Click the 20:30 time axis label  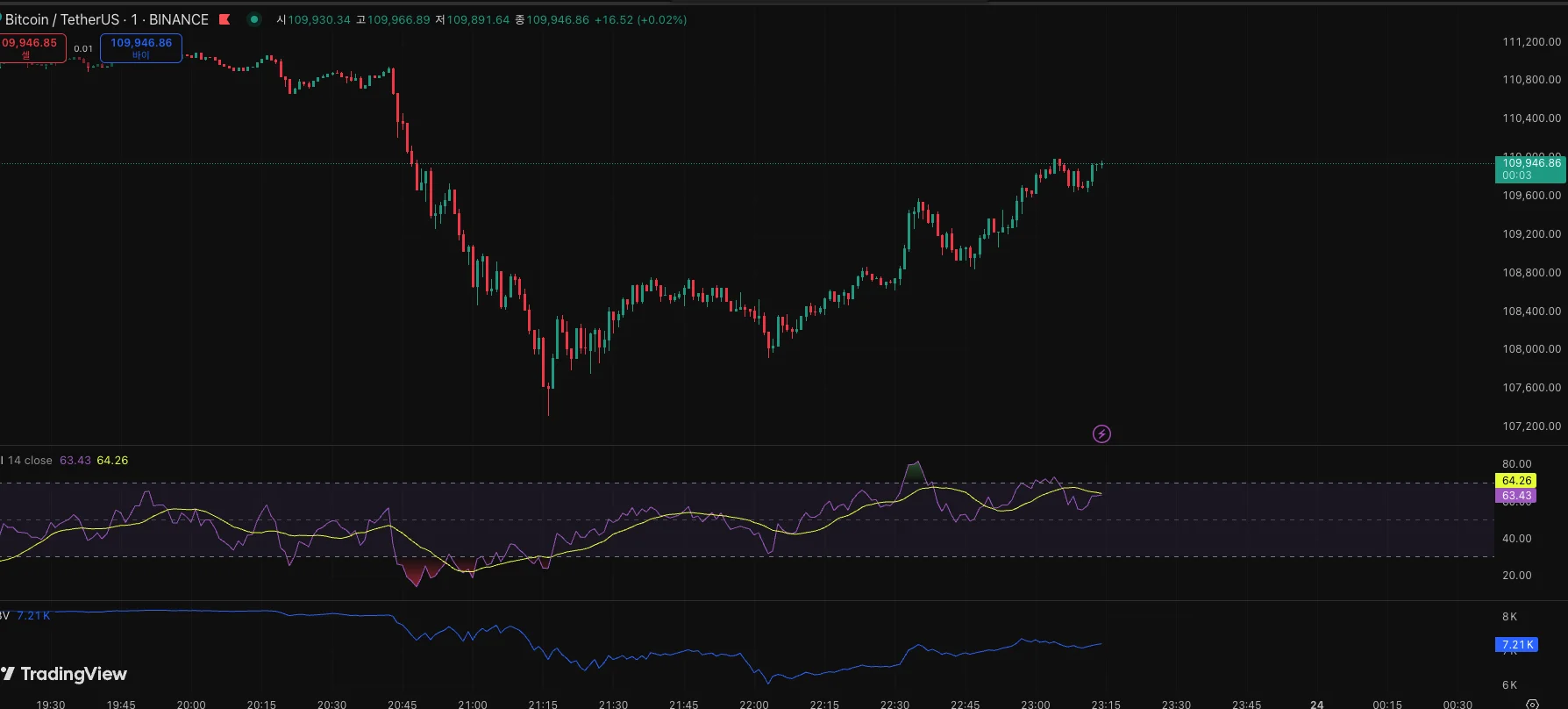[x=331, y=705]
